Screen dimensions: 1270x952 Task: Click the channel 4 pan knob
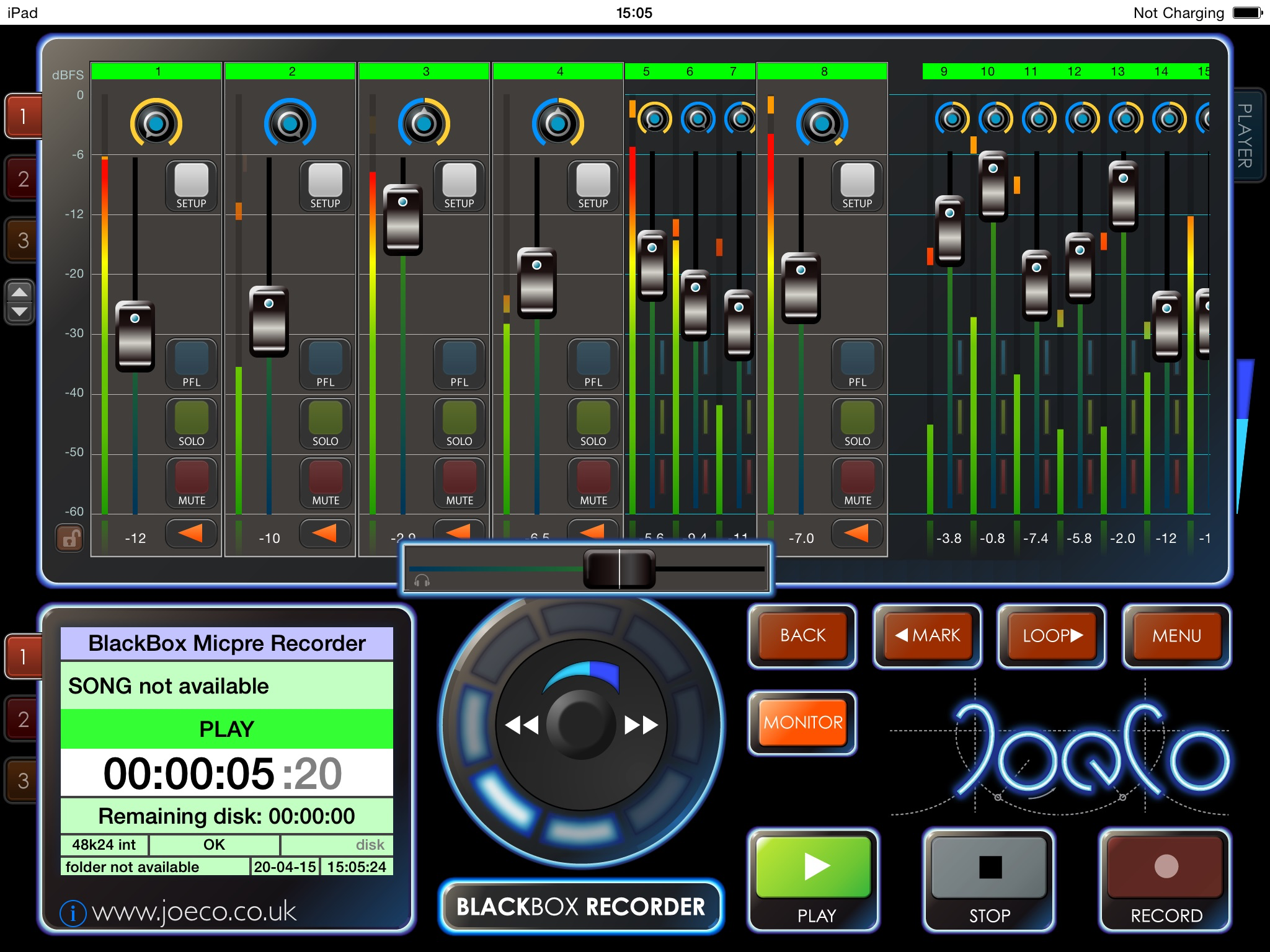click(x=557, y=123)
